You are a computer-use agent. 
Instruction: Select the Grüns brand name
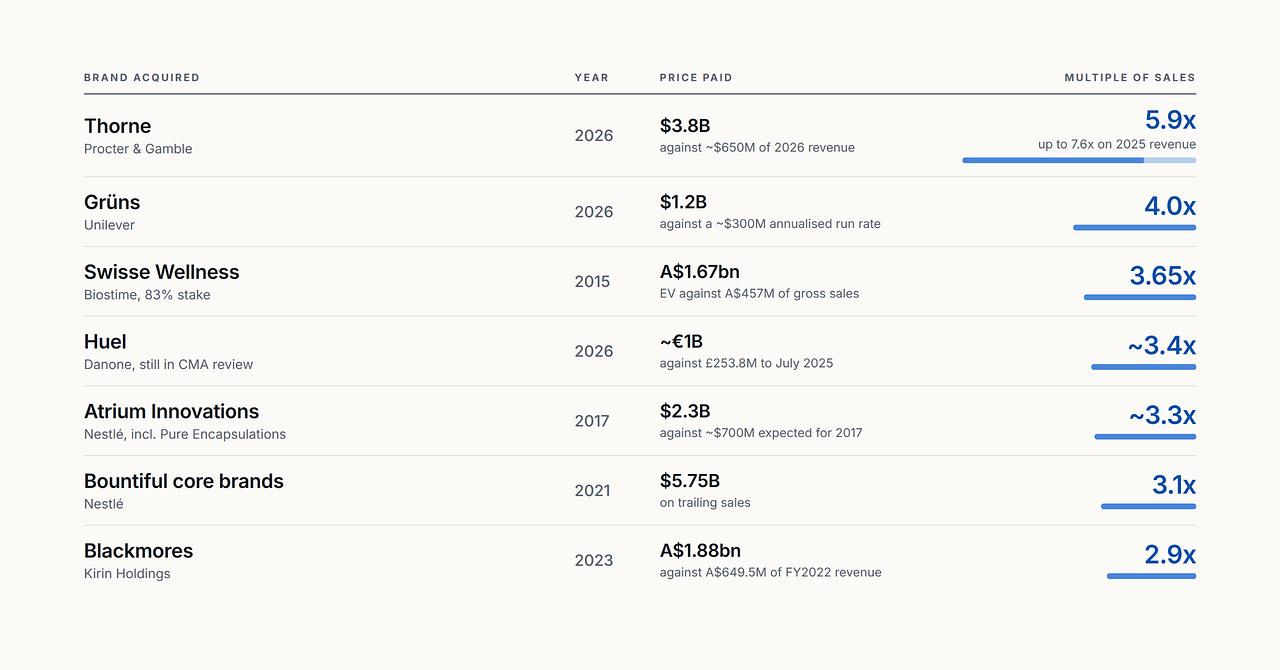112,202
